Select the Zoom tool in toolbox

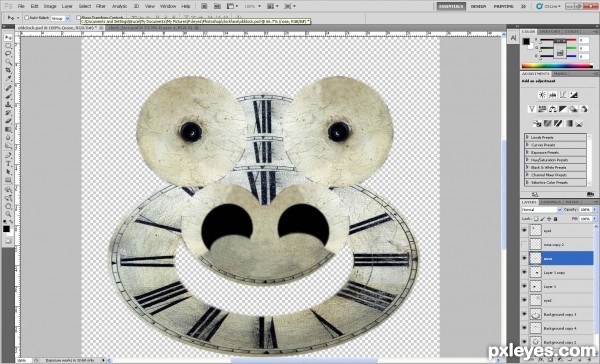[8, 215]
